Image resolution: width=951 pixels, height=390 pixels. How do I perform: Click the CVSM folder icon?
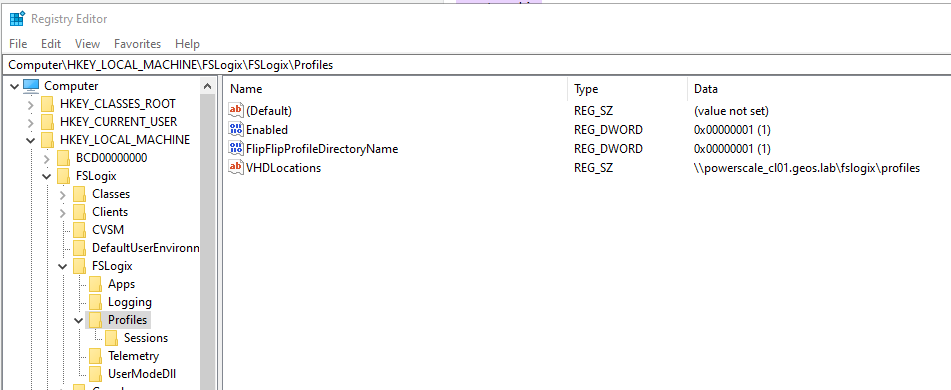point(79,230)
